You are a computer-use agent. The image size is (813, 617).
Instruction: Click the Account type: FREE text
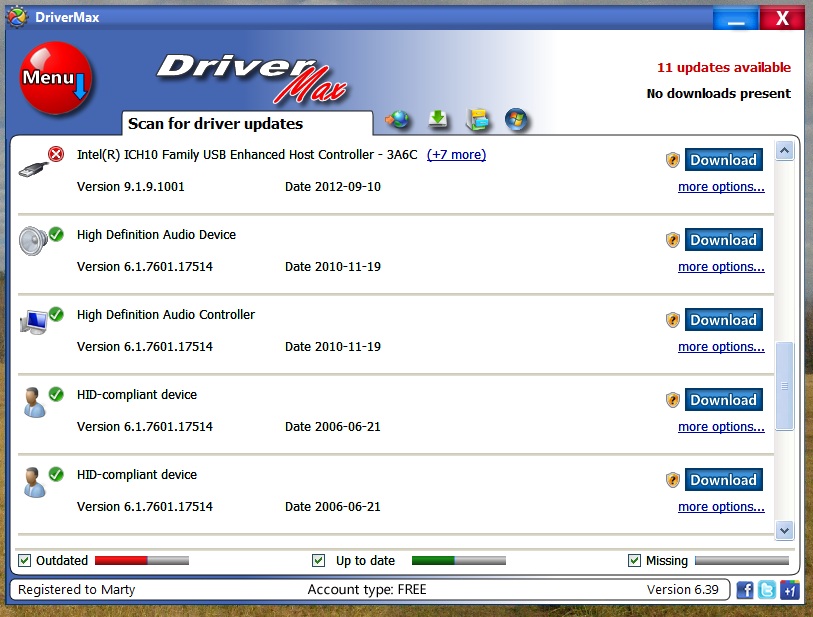point(367,590)
